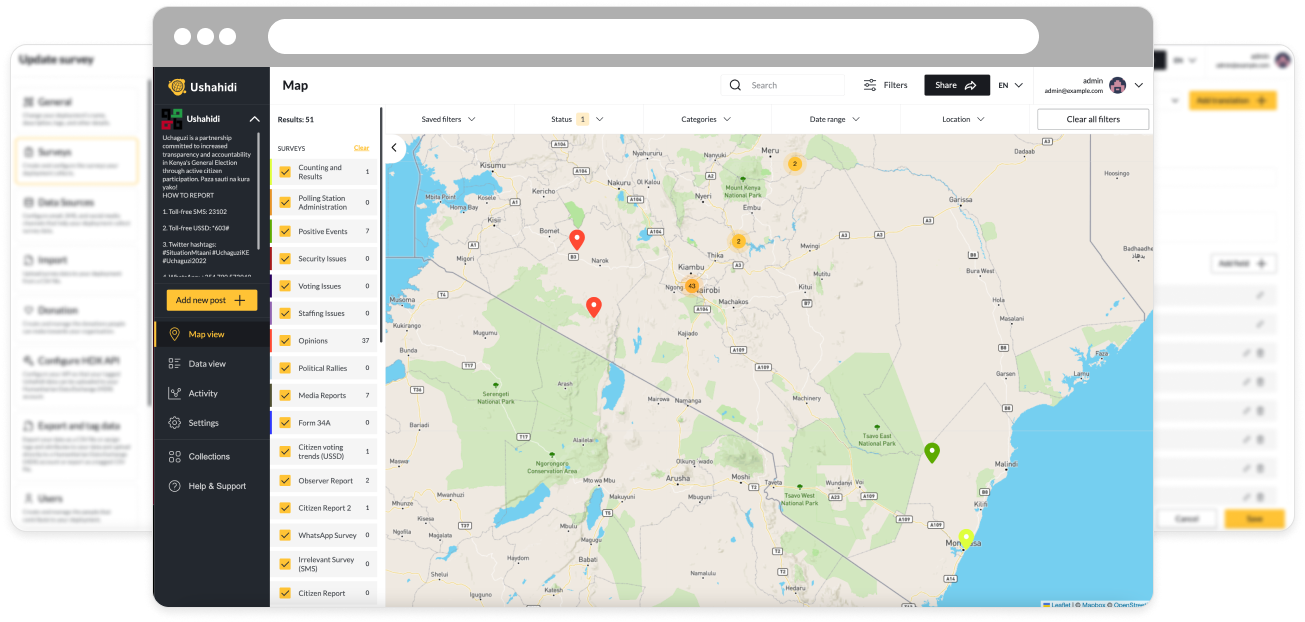The width and height of the screenshot is (1305, 622).
Task: Click the Results: 51 text
Action: pyautogui.click(x=296, y=119)
